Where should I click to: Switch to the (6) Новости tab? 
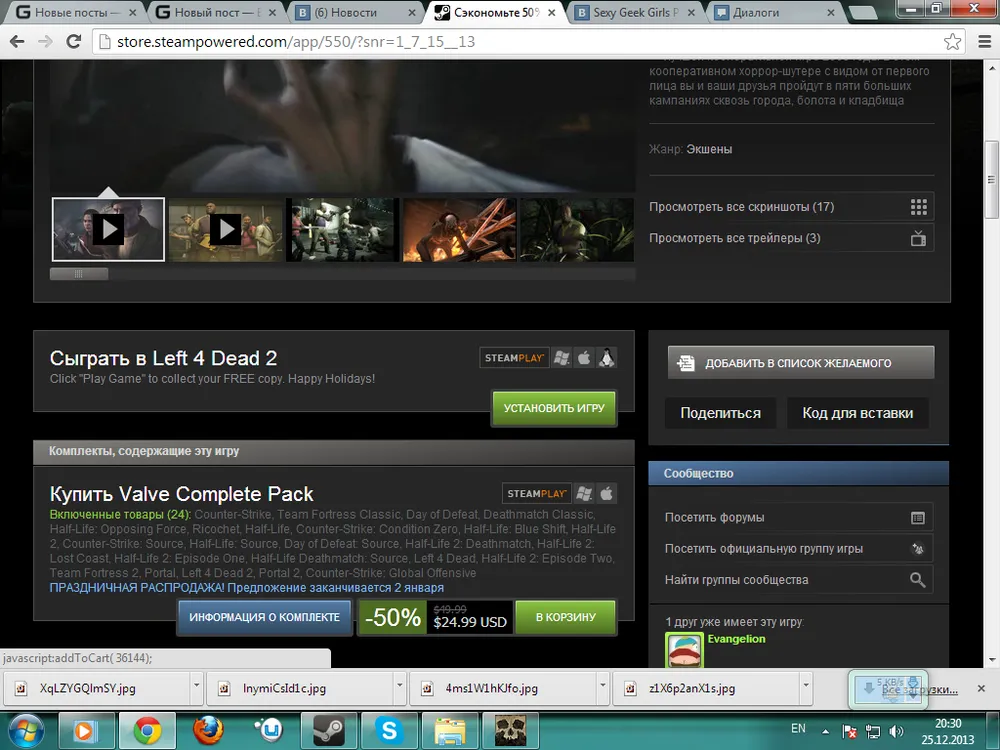tap(356, 12)
